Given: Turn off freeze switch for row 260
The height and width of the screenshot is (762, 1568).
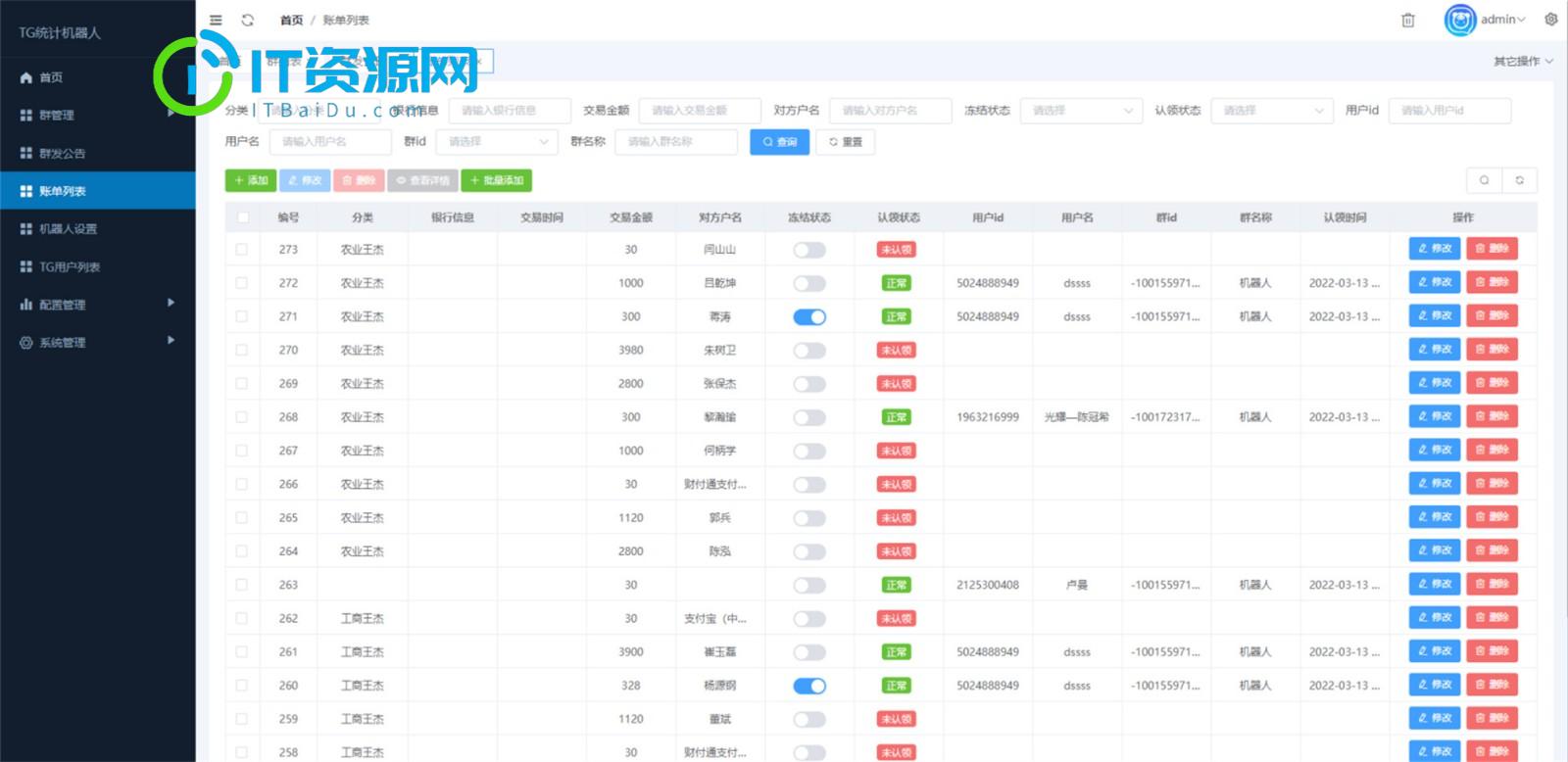Looking at the screenshot, I should point(809,686).
